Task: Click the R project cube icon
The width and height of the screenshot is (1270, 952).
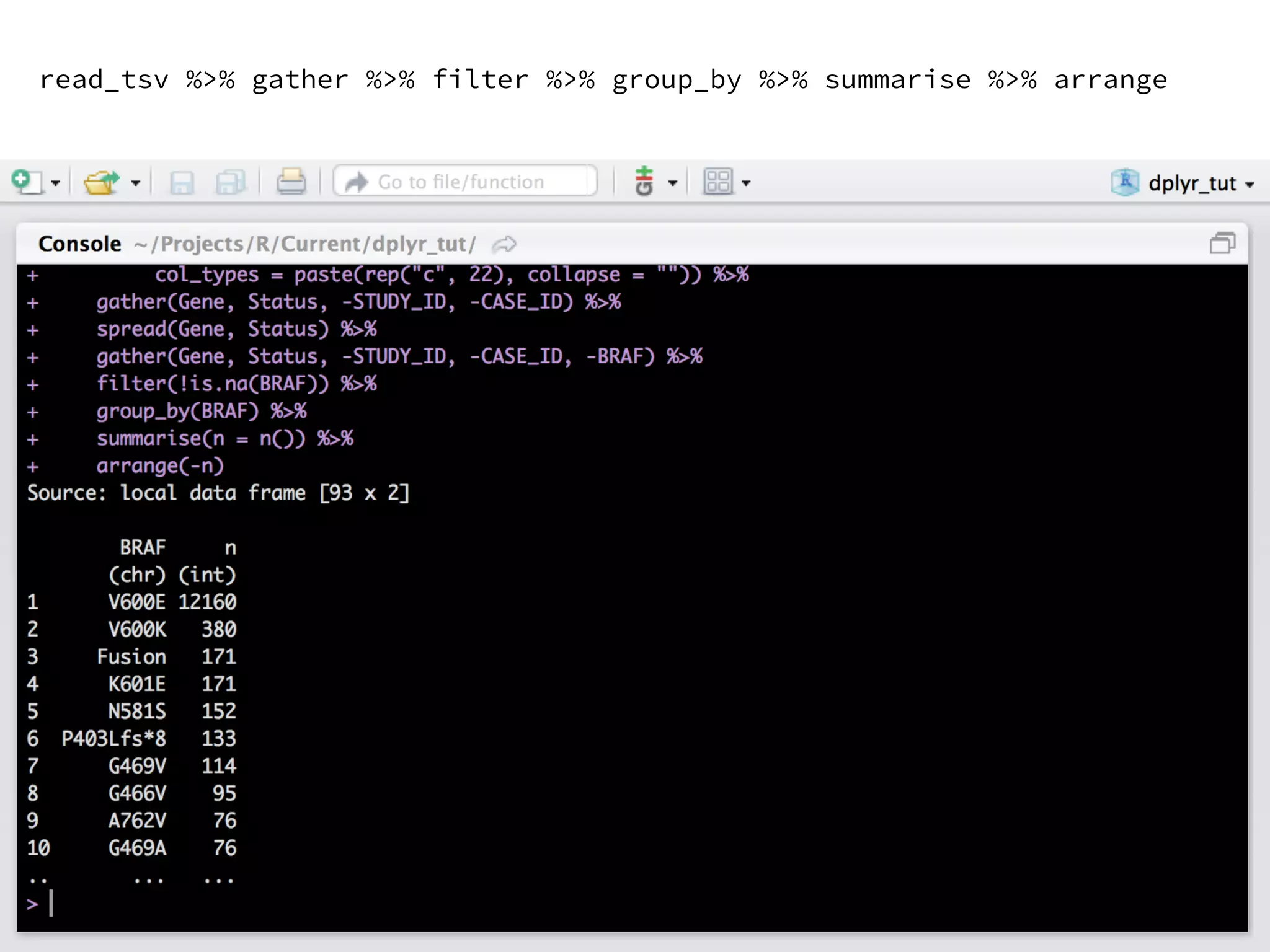Action: click(x=1126, y=182)
